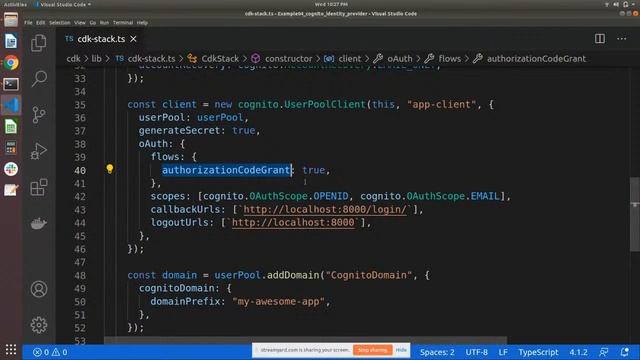
Task: Click the feedback icon in the status bar
Action: [x=604, y=352]
